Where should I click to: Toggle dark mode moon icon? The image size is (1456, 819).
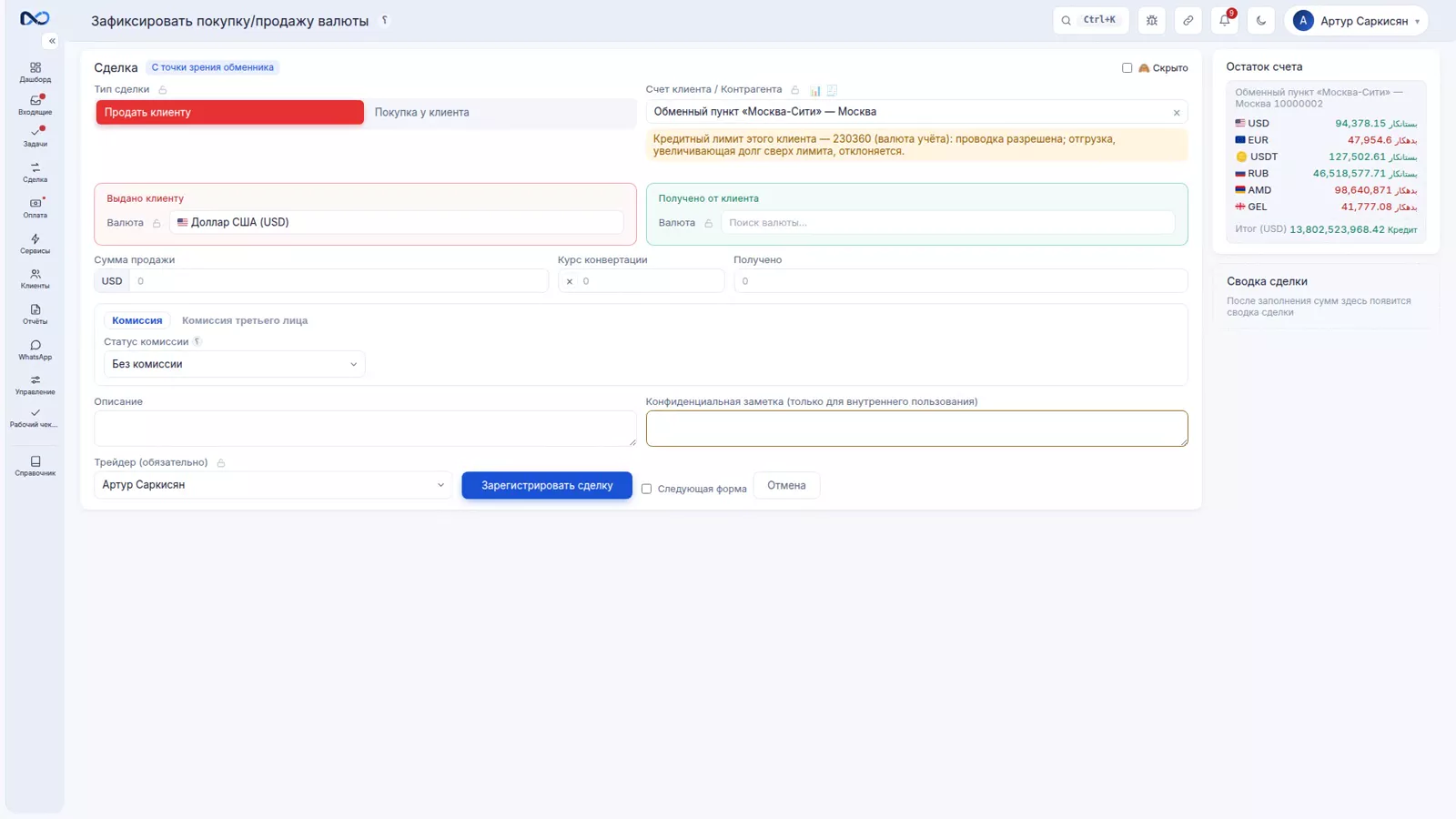(x=1261, y=20)
